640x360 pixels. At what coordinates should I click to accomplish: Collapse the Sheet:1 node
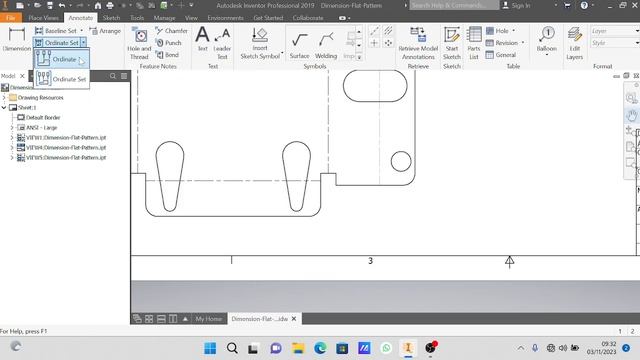point(4,108)
